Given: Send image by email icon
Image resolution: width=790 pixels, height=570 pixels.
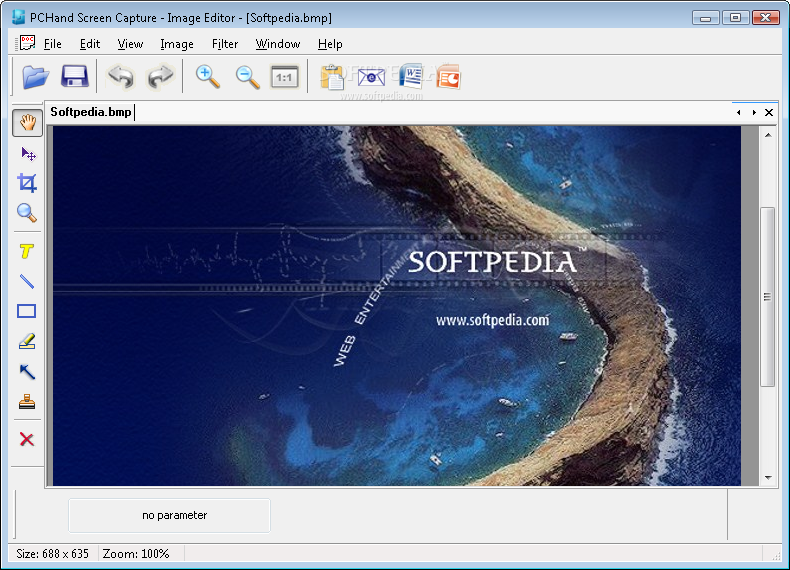Looking at the screenshot, I should (x=371, y=77).
